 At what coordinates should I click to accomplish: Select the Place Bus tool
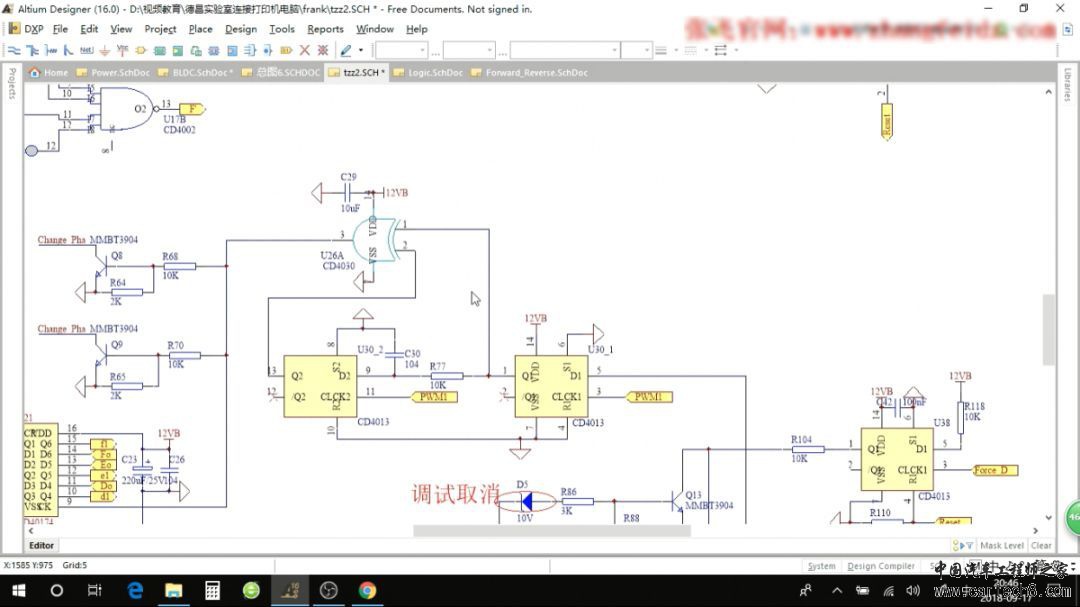point(32,50)
